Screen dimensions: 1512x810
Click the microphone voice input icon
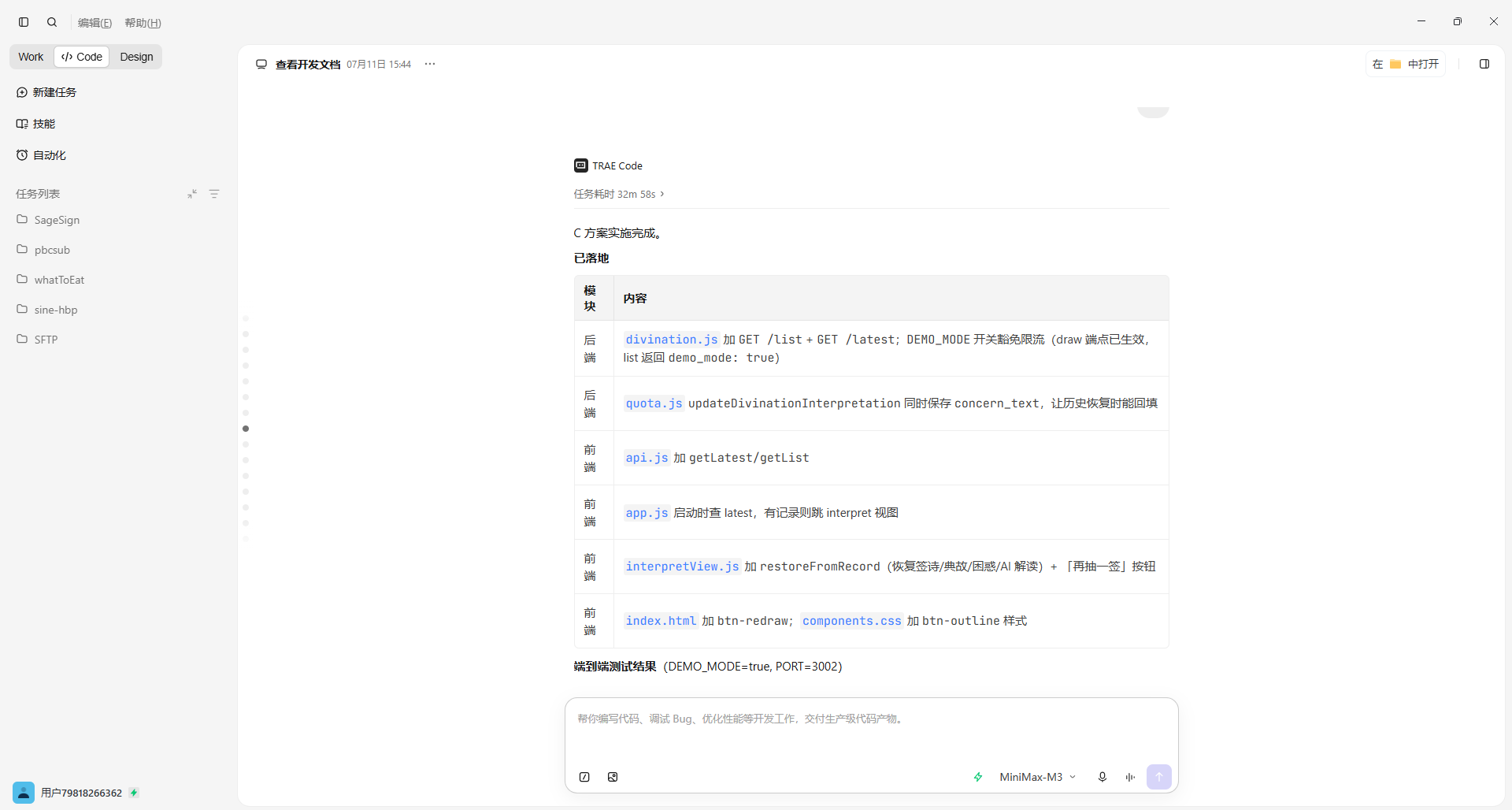pos(1102,777)
